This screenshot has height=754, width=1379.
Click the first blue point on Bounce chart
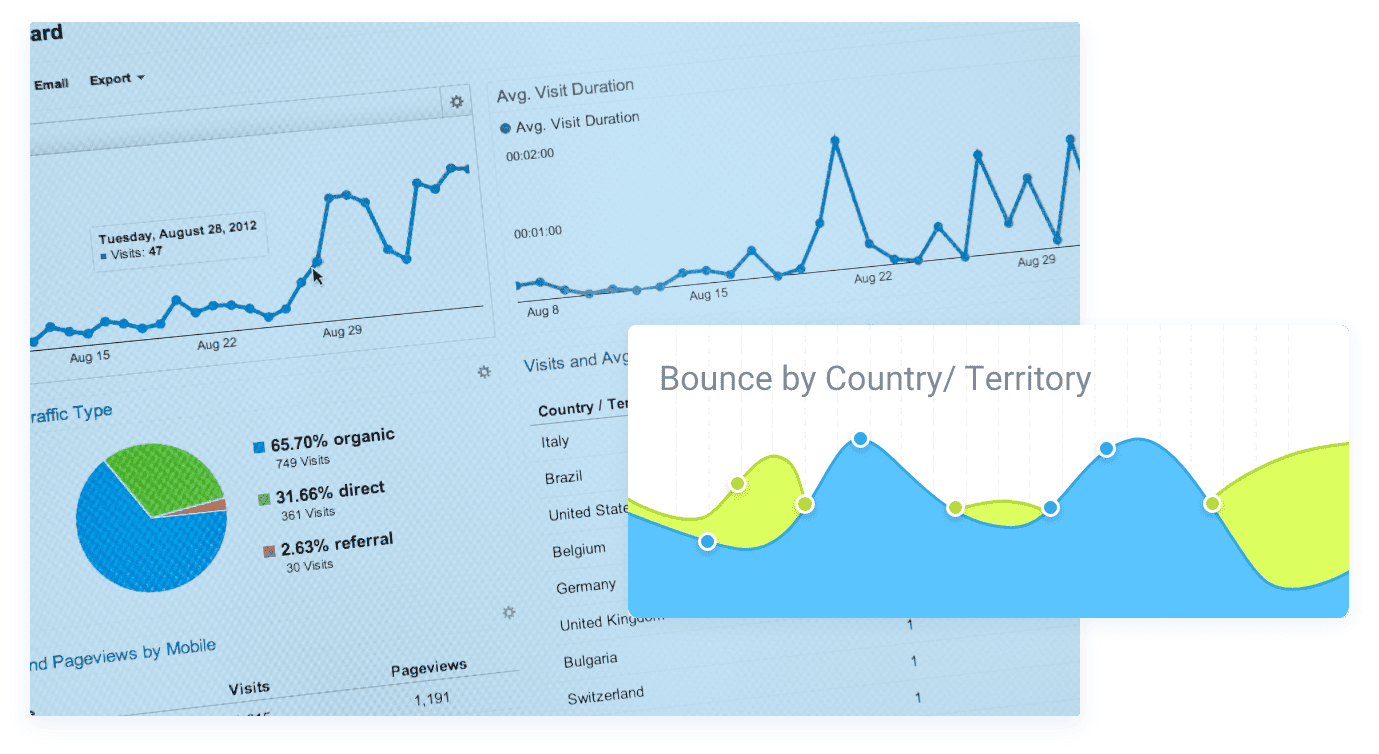click(x=708, y=542)
